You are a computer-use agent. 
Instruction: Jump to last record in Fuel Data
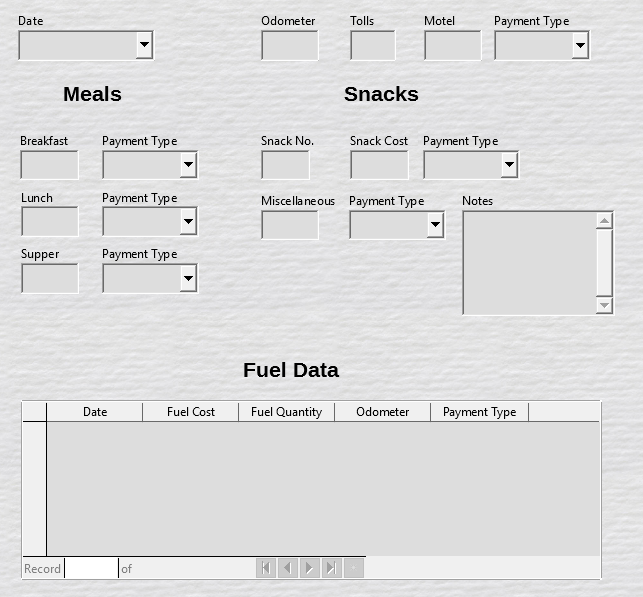point(332,568)
